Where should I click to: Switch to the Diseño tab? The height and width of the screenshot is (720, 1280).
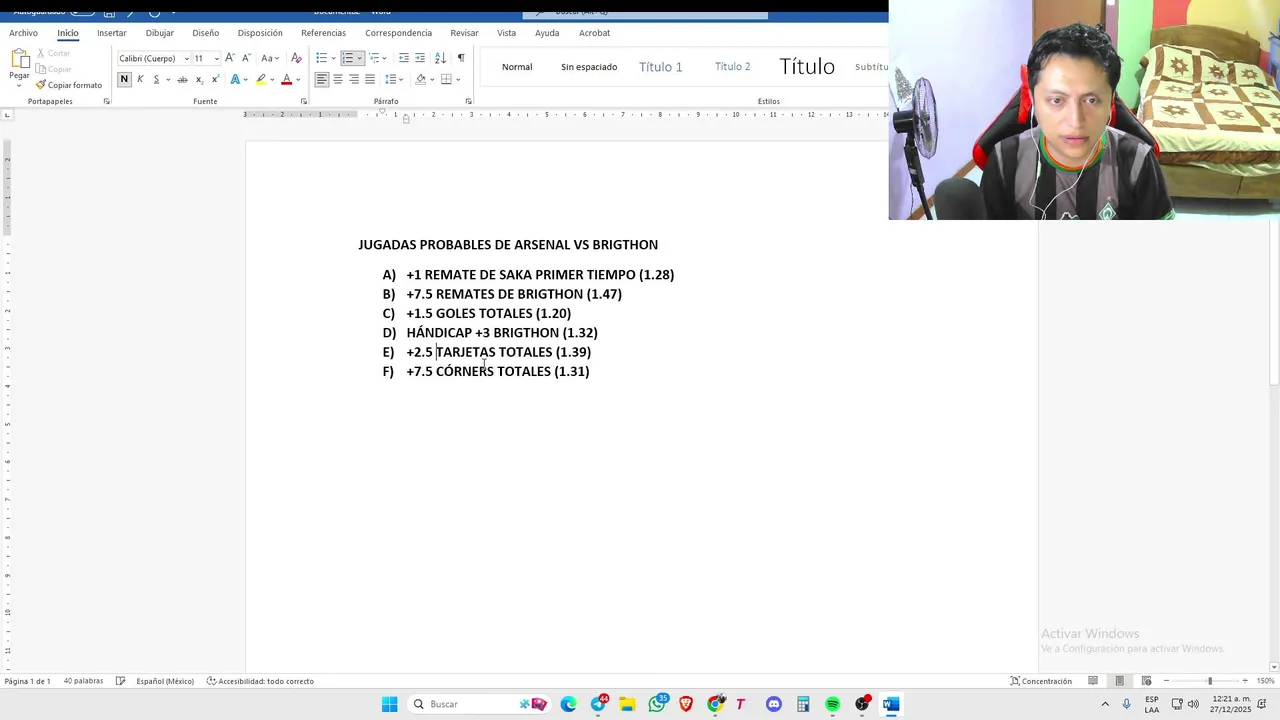point(205,33)
